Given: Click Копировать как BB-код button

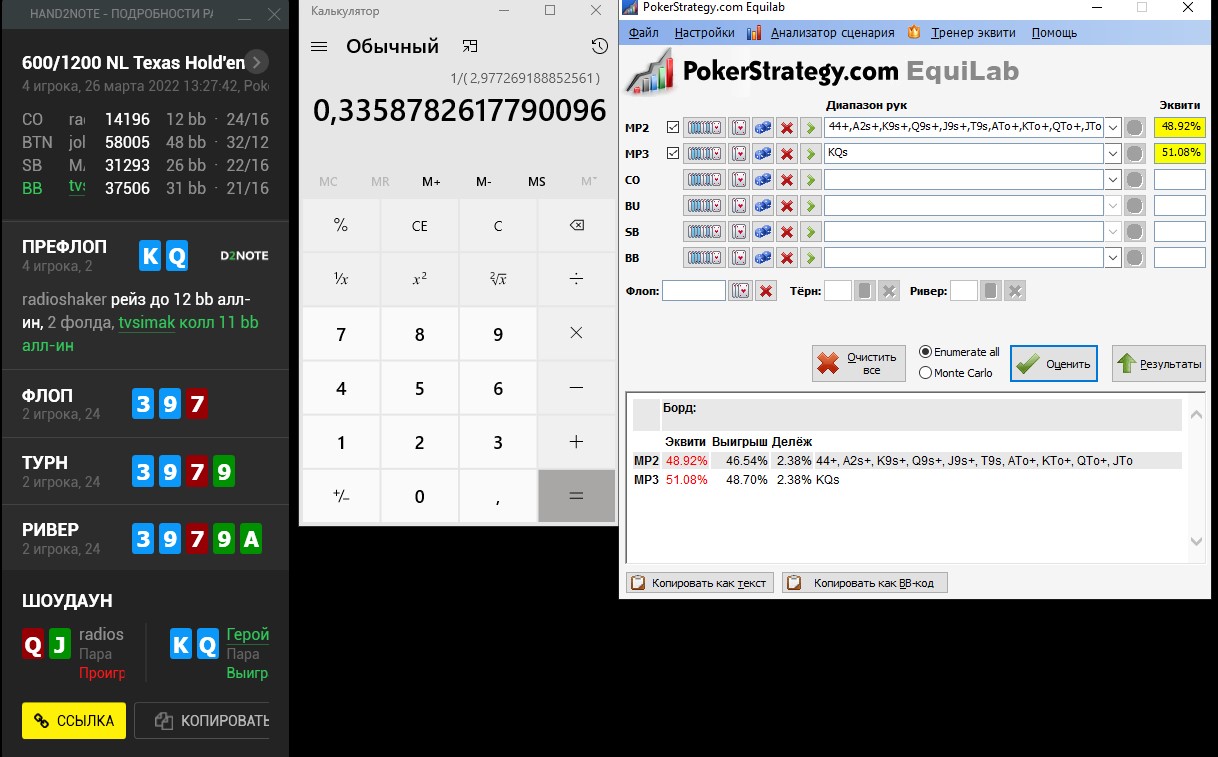Looking at the screenshot, I should (x=865, y=582).
